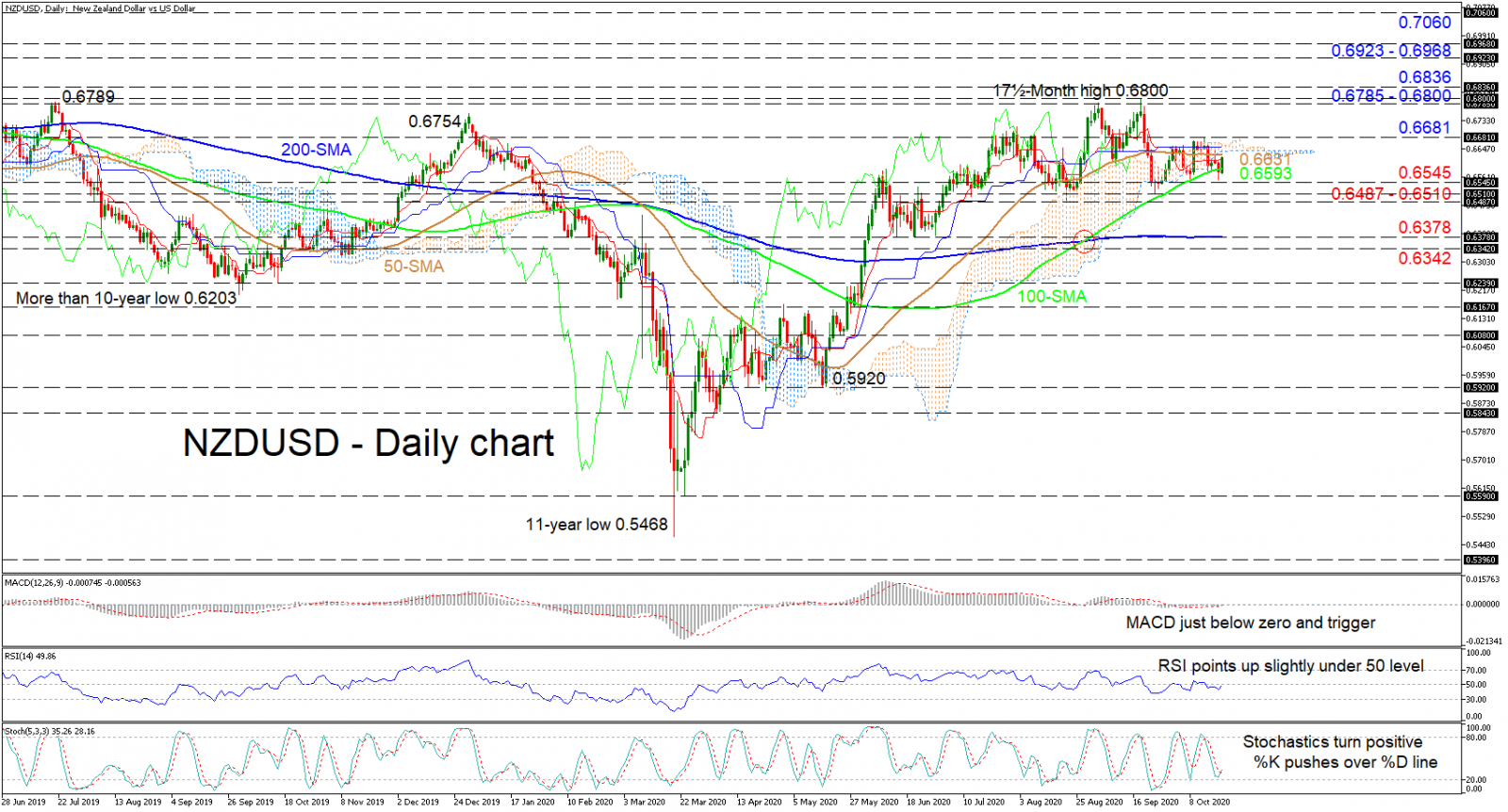Select the '%K pushes over %D line' note

point(1345,763)
